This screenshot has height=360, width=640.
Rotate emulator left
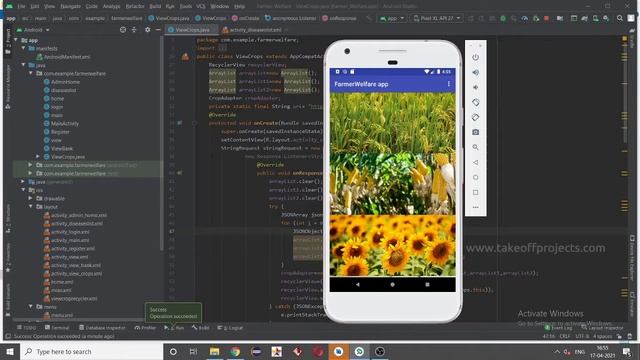click(x=476, y=102)
